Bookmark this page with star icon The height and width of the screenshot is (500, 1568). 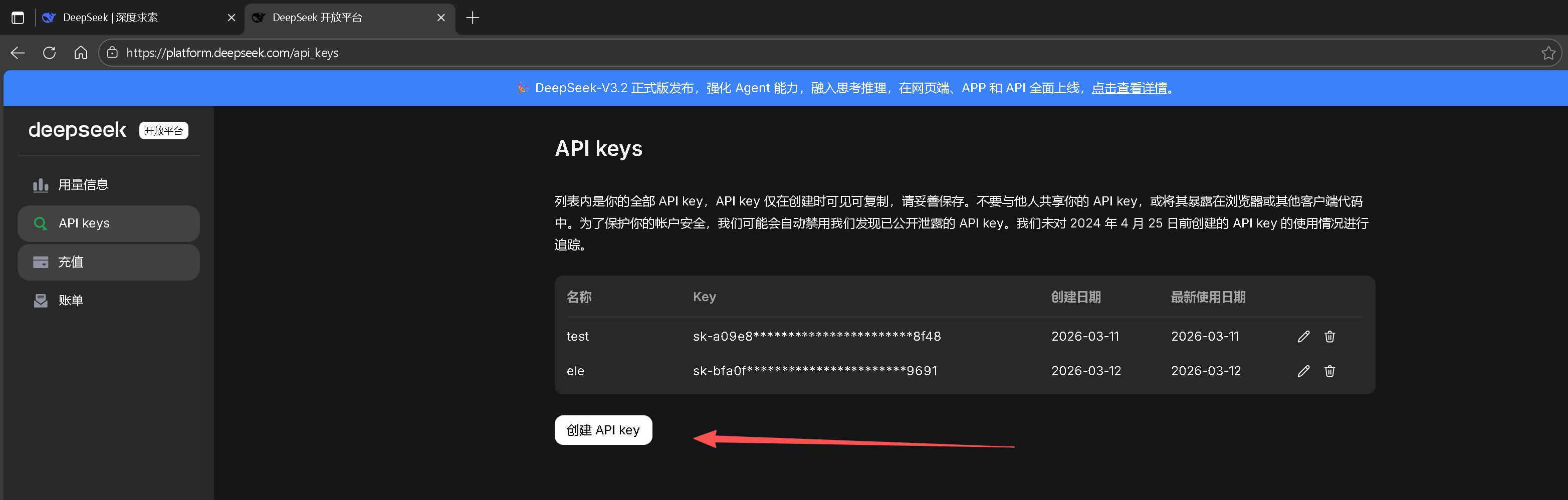[1548, 53]
